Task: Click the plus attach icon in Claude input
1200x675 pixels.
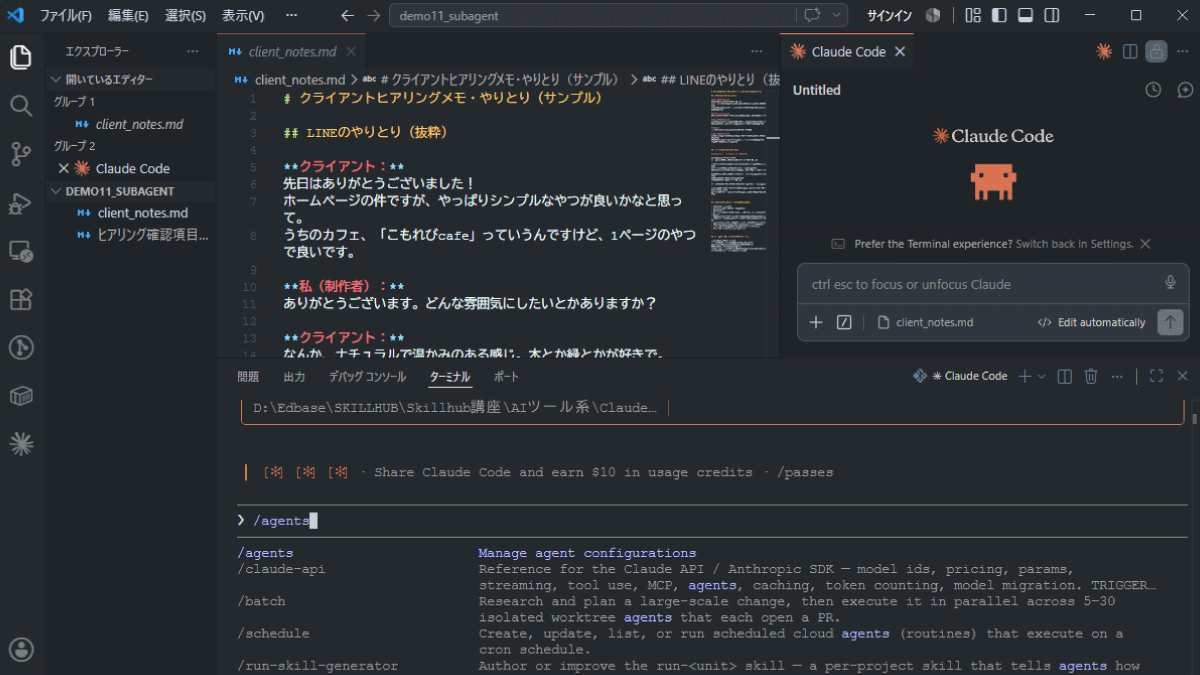Action: [x=816, y=322]
